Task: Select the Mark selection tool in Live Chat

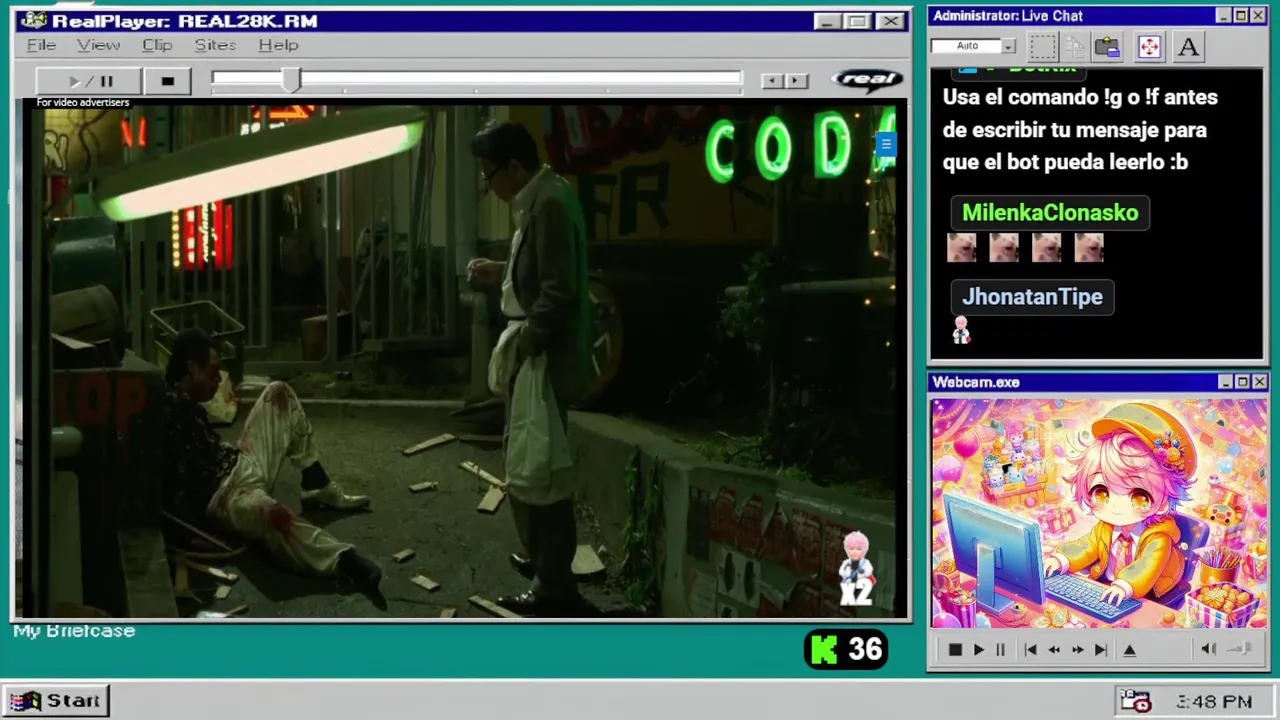Action: click(1042, 47)
